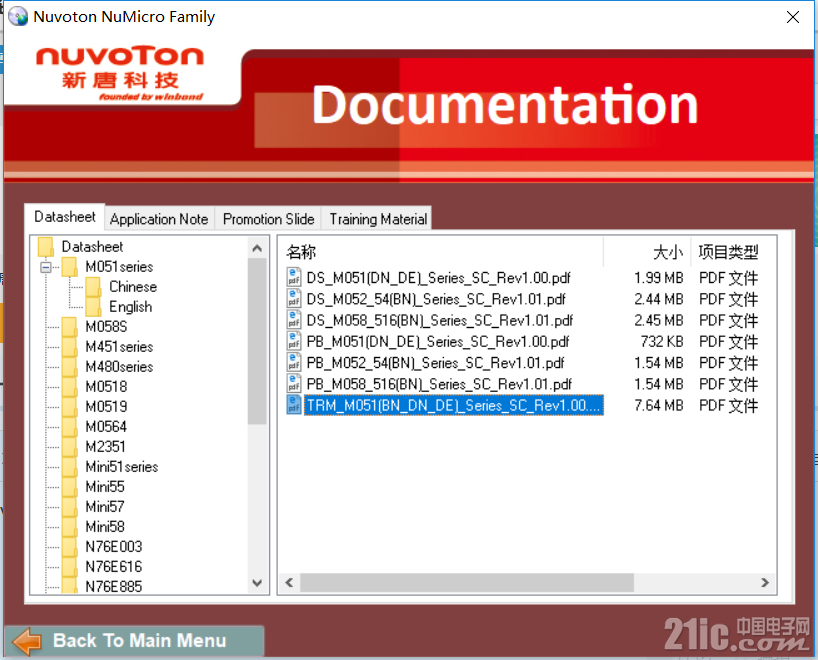Open the Application Note tab
The image size is (818, 660).
pos(159,219)
